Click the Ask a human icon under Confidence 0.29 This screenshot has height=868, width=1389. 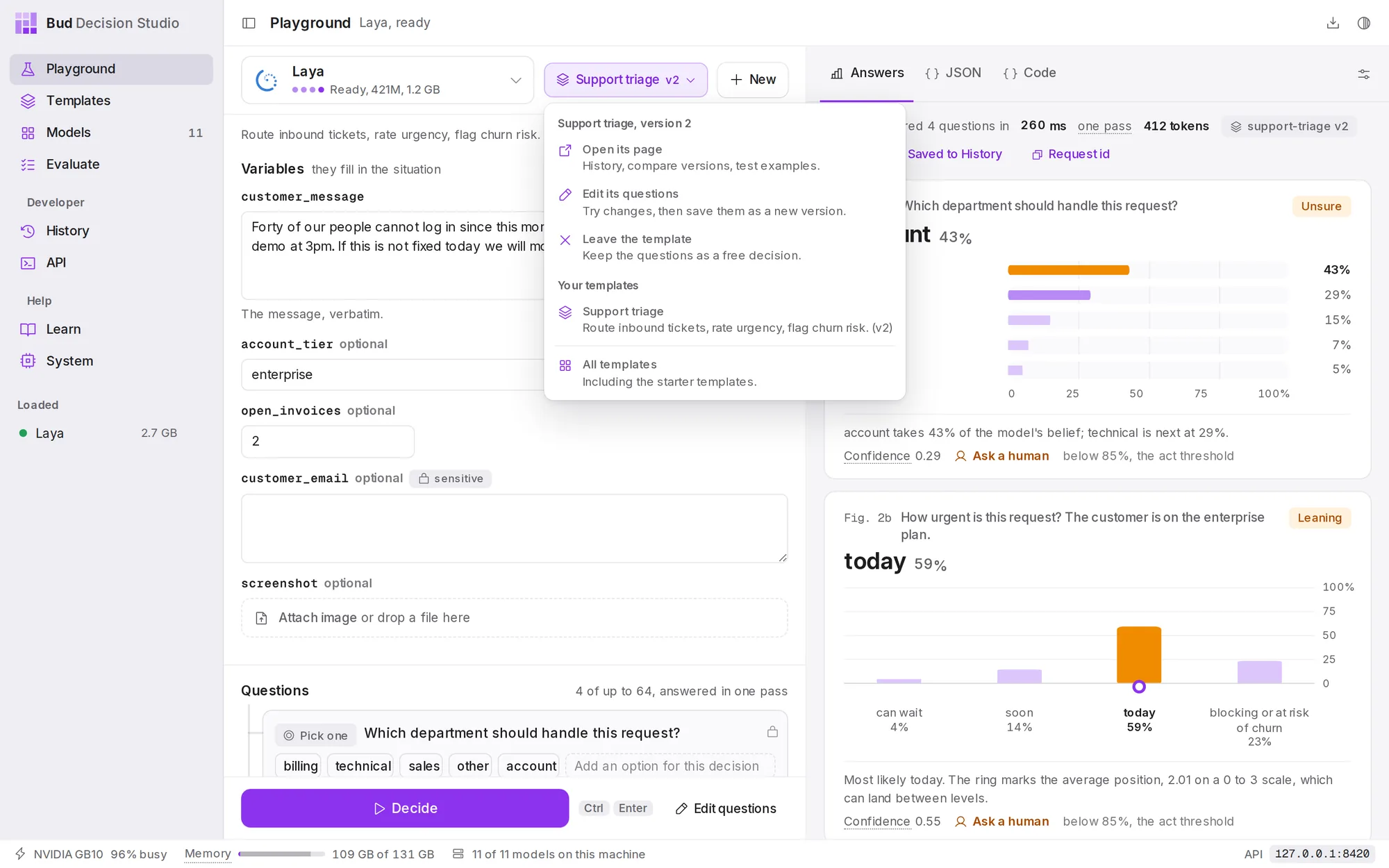tap(960, 456)
